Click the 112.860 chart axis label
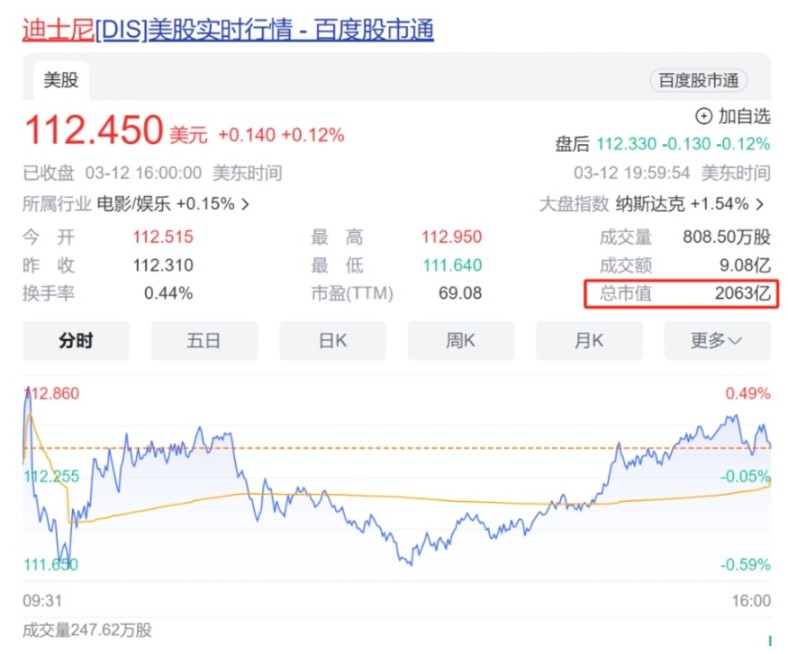 coord(52,393)
